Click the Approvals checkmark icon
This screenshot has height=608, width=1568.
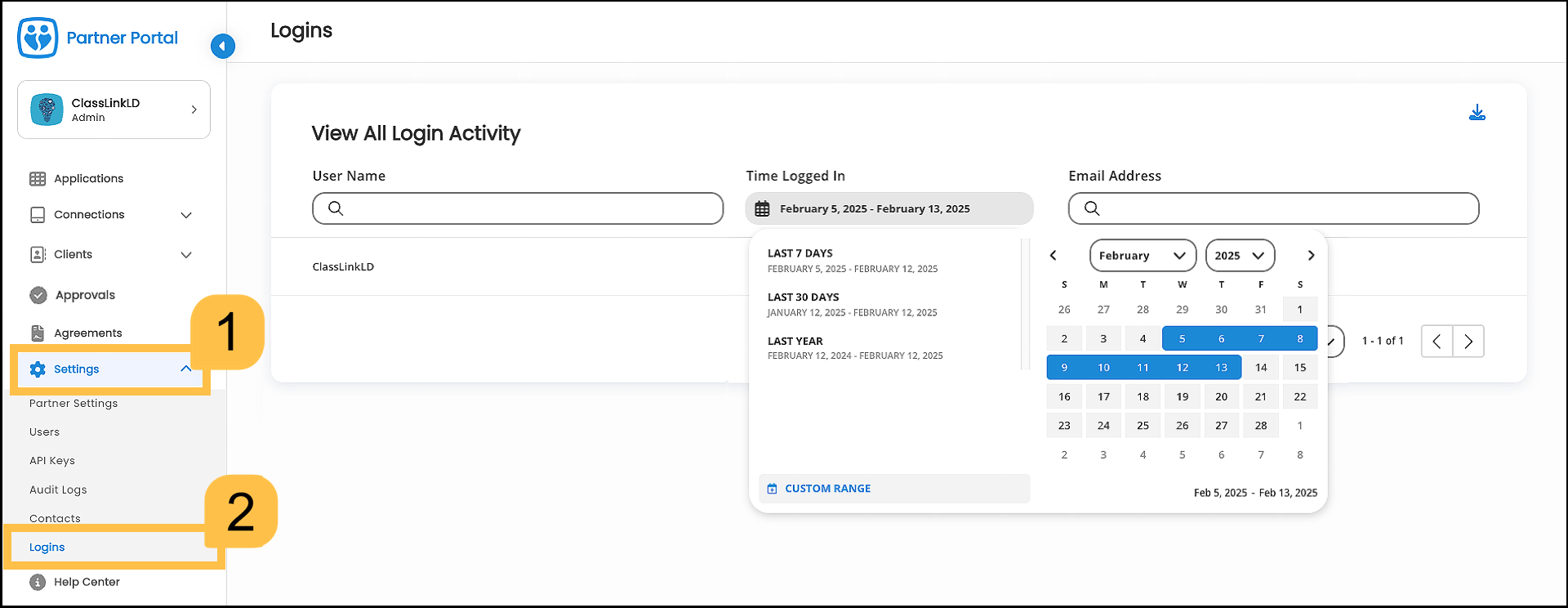click(38, 295)
